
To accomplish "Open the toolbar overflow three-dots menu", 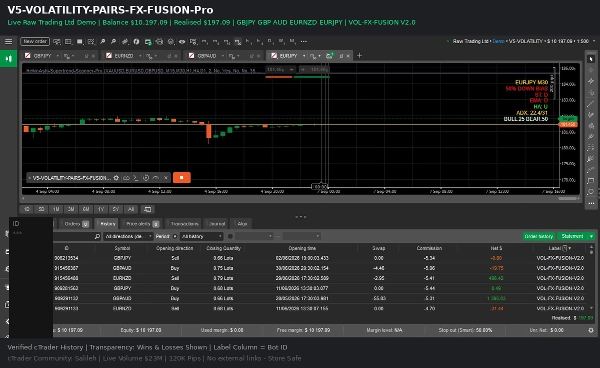I will click(304, 41).
